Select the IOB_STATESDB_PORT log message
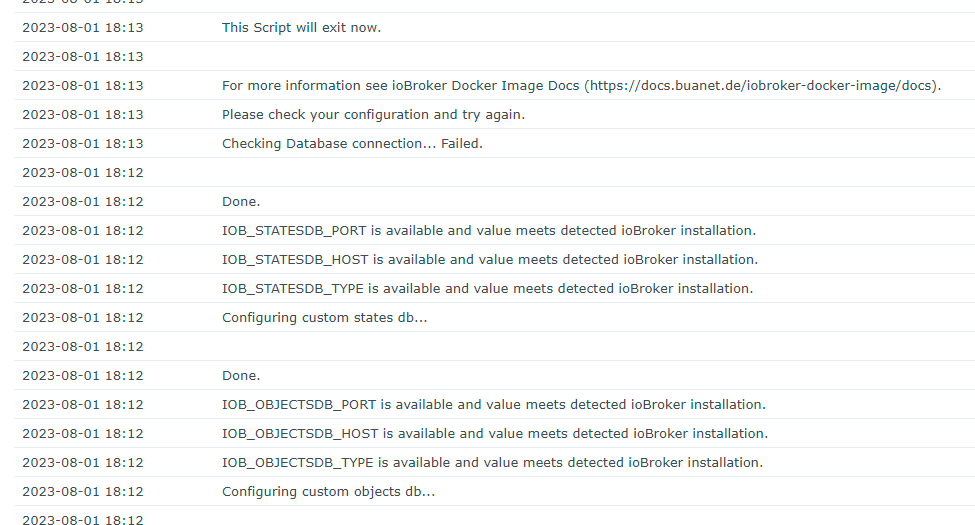This screenshot has width=975, height=525. click(488, 231)
